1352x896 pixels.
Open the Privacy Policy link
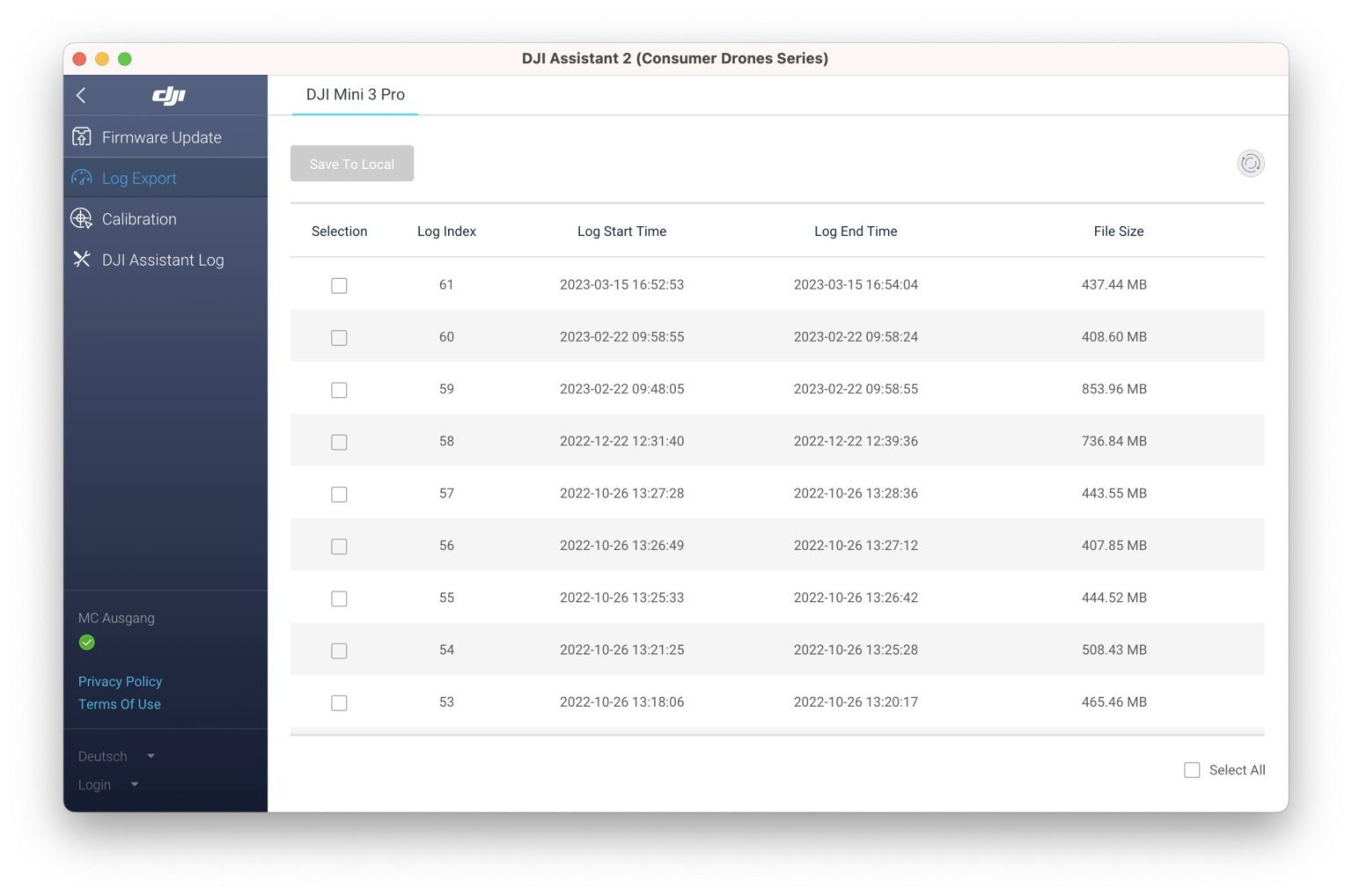click(x=120, y=681)
